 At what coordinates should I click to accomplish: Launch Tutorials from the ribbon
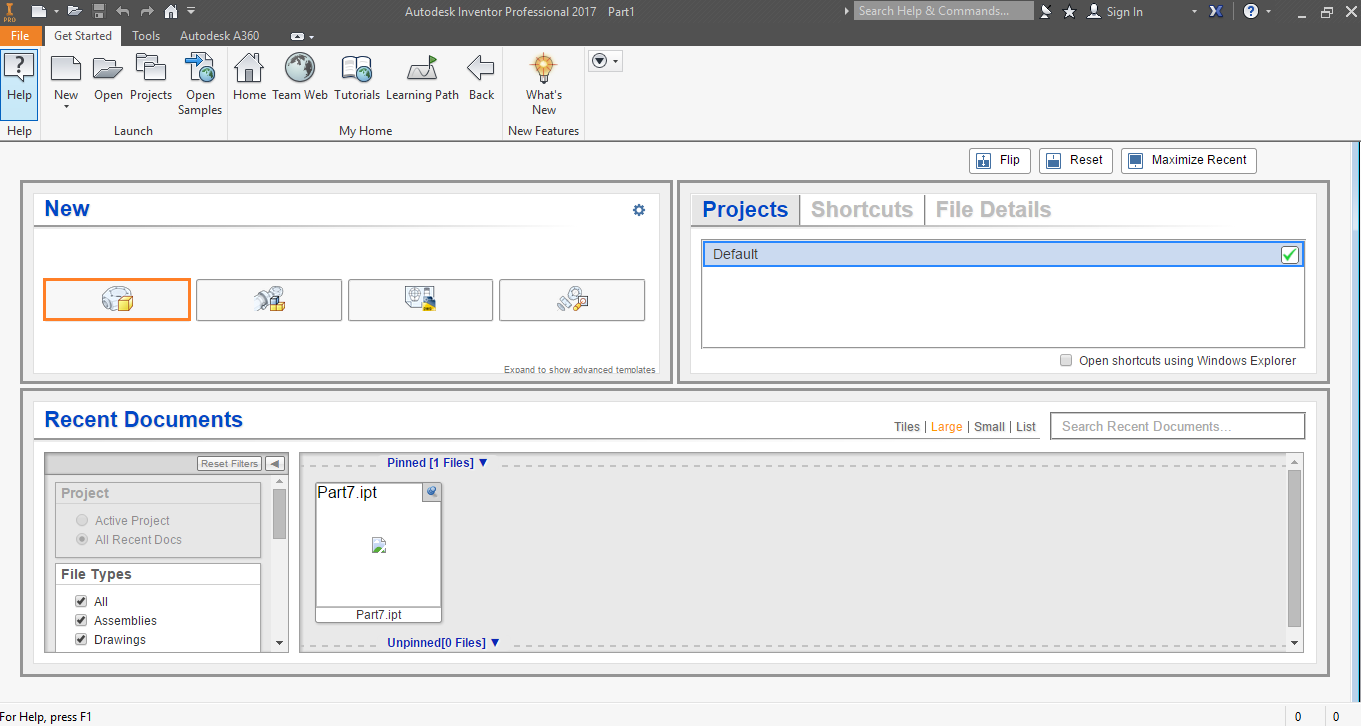point(357,78)
